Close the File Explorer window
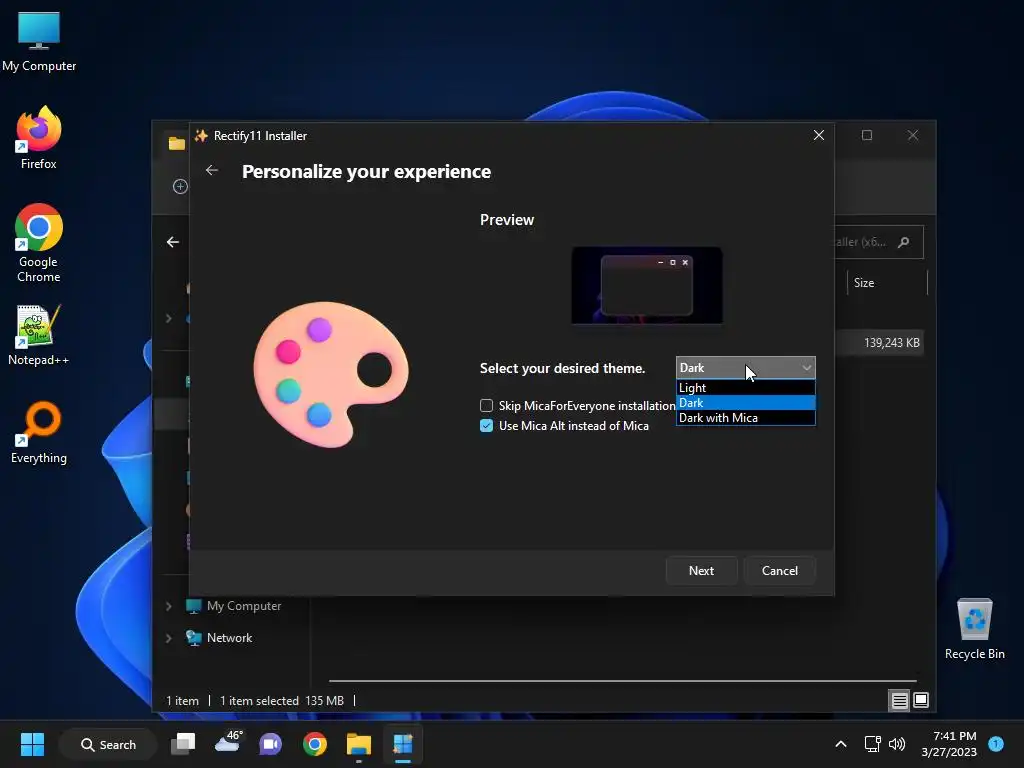The height and width of the screenshot is (768, 1024). 913,135
